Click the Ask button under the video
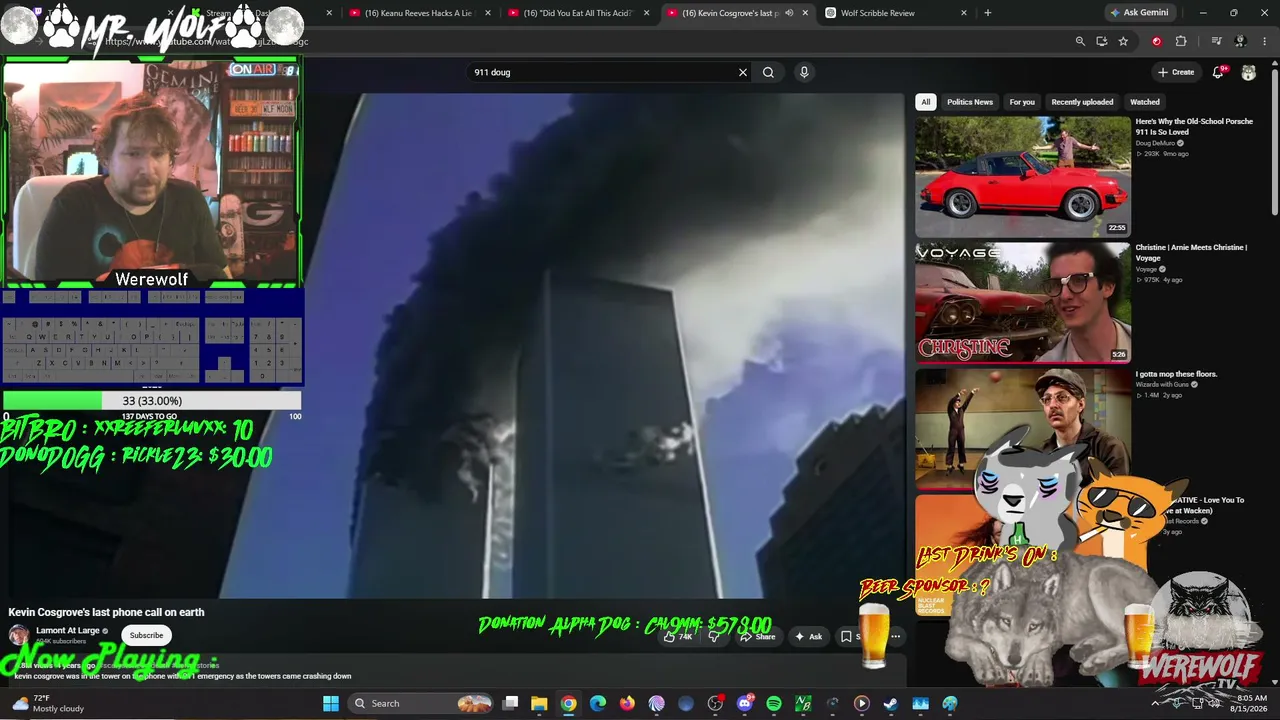This screenshot has width=1280, height=720. tap(808, 636)
